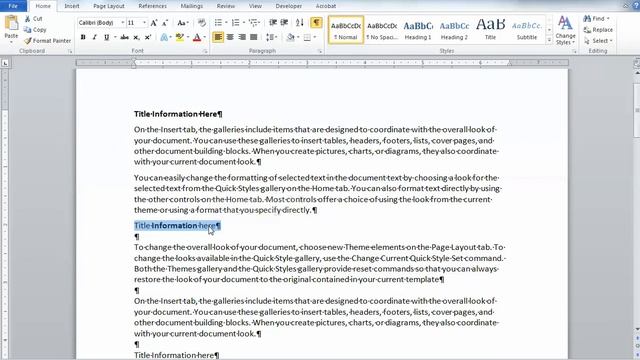Switch to the Insert tab
The width and height of the screenshot is (640, 360).
pyautogui.click(x=72, y=6)
